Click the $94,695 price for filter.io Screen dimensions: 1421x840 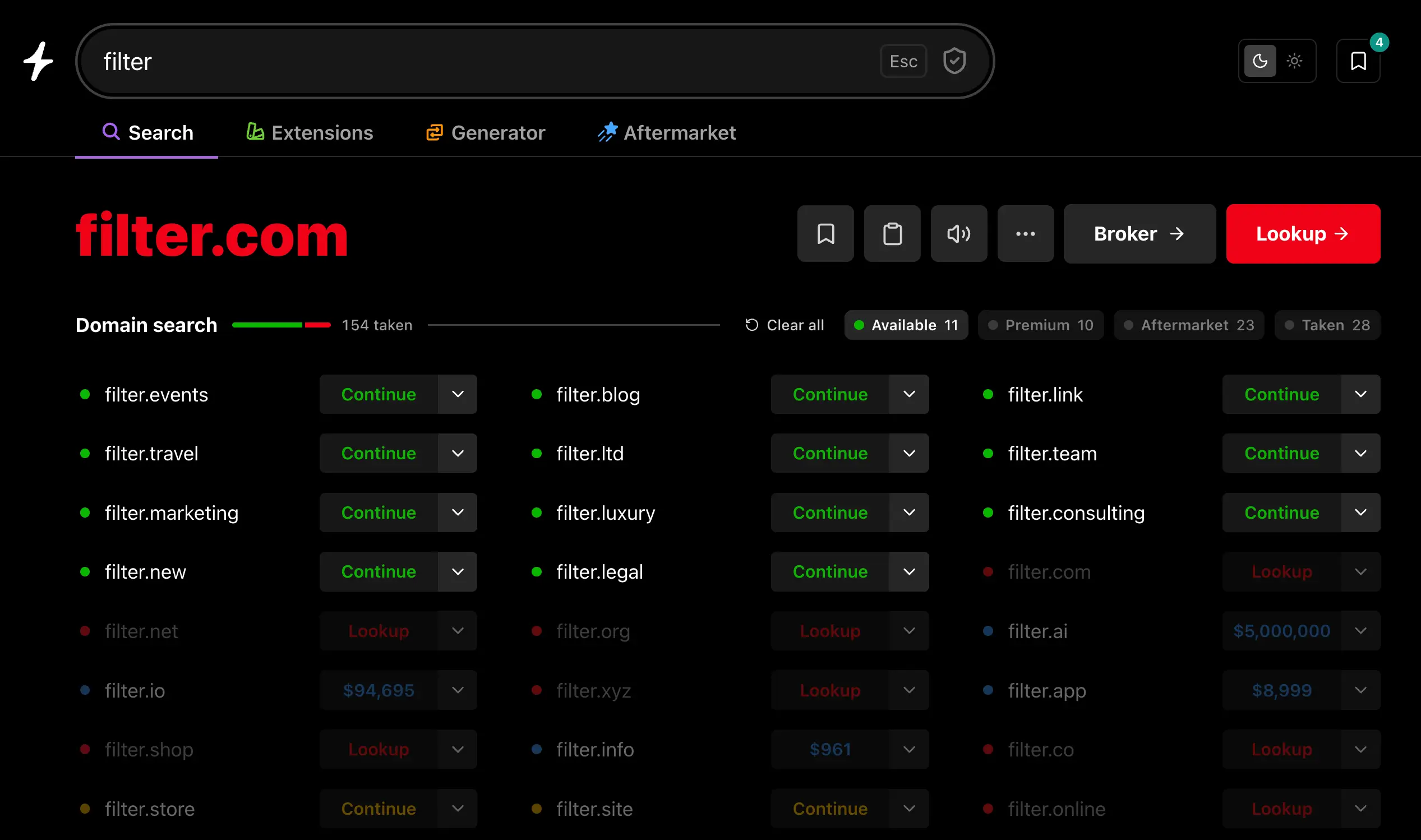[378, 690]
